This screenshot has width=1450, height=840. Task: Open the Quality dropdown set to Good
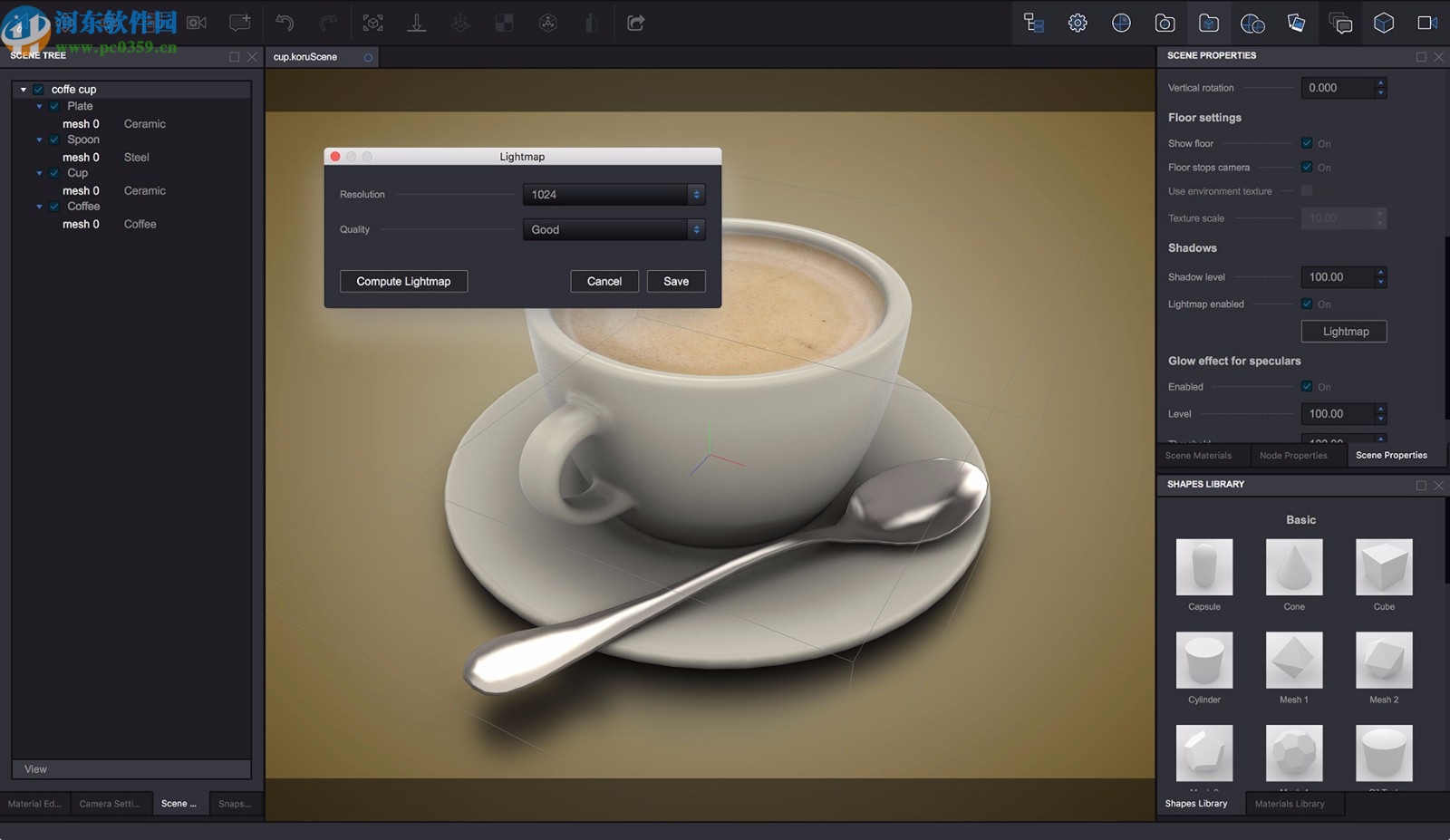[614, 230]
